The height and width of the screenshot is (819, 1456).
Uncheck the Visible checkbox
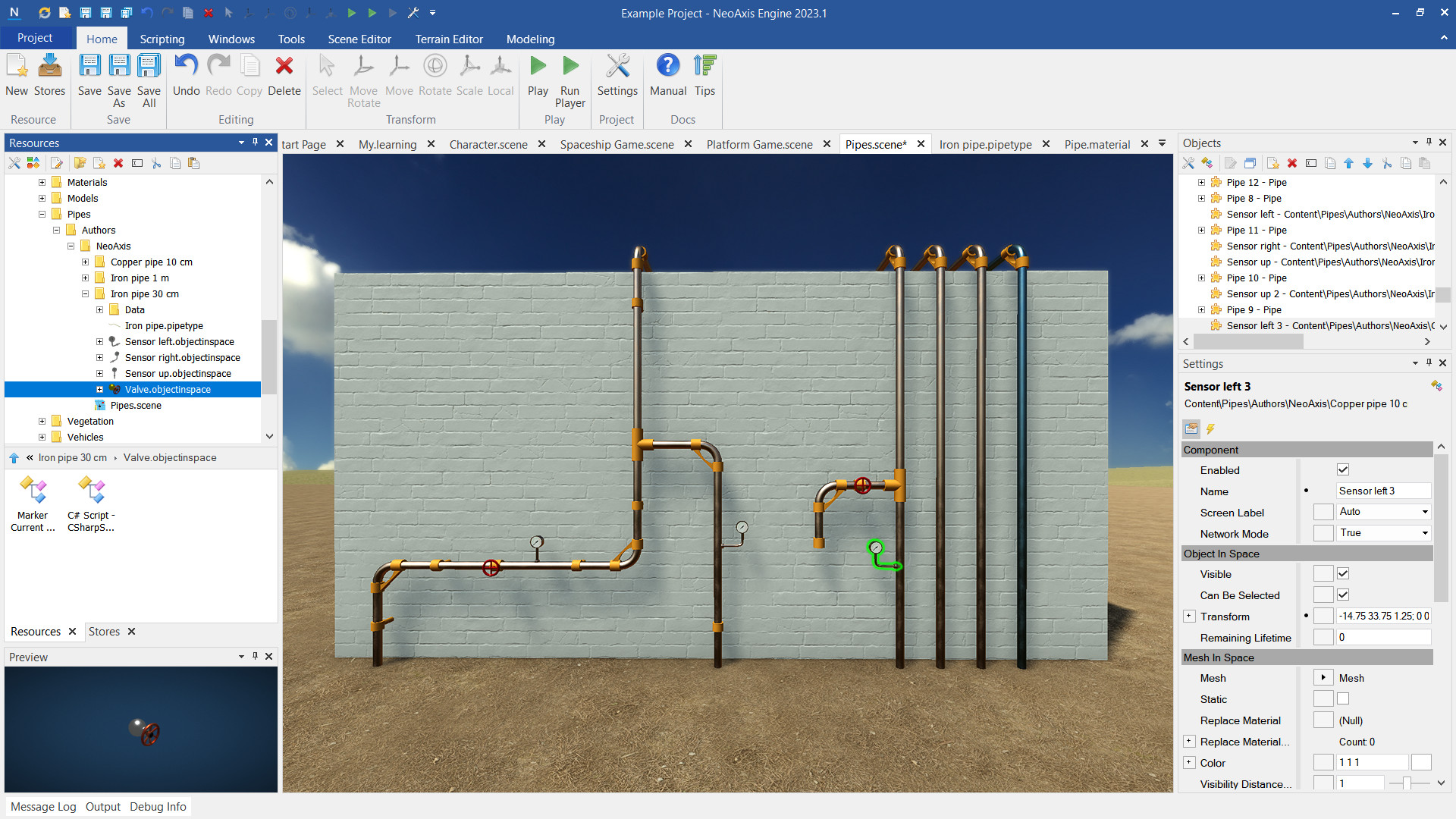(x=1343, y=574)
